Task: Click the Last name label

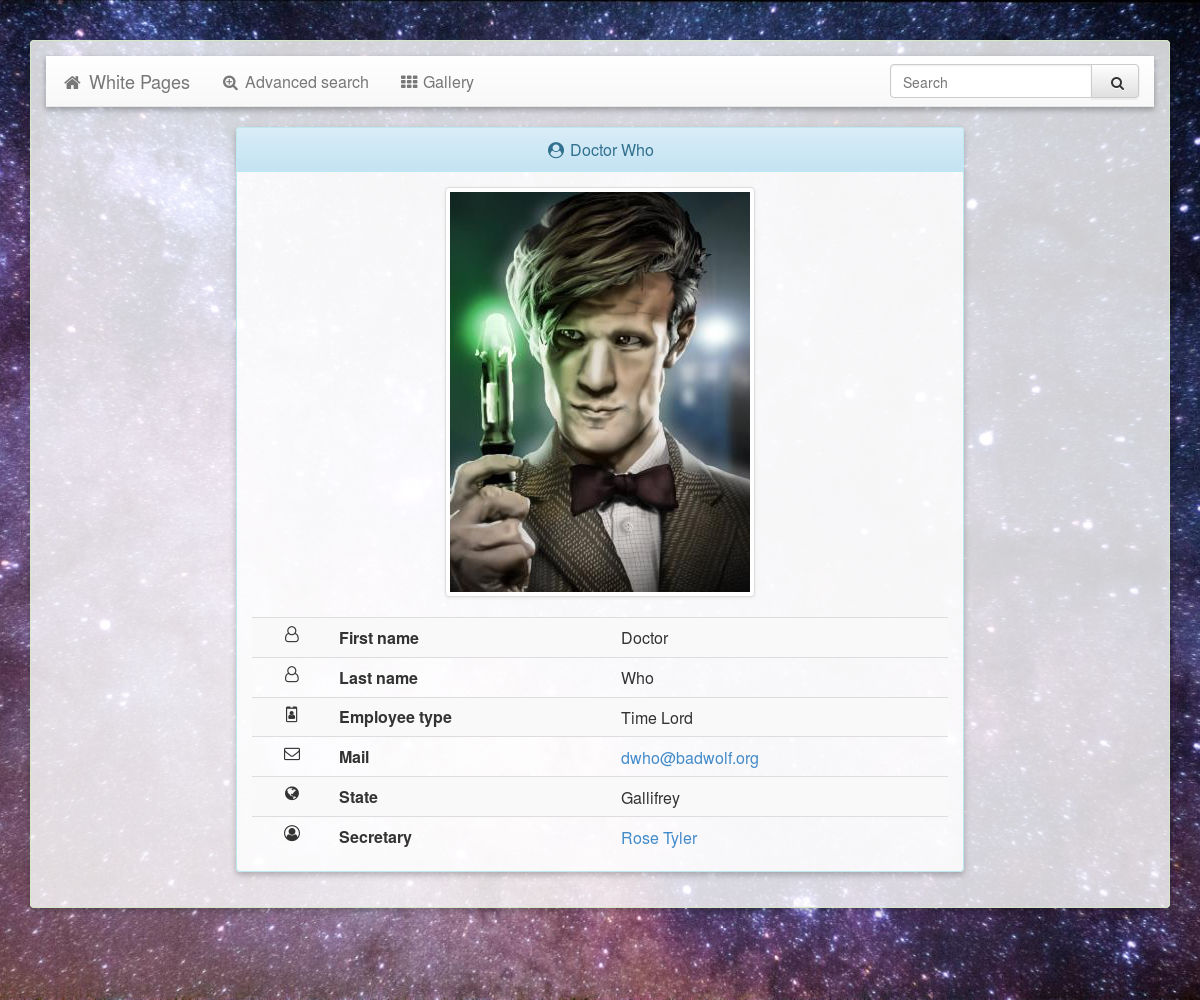Action: pyautogui.click(x=378, y=678)
